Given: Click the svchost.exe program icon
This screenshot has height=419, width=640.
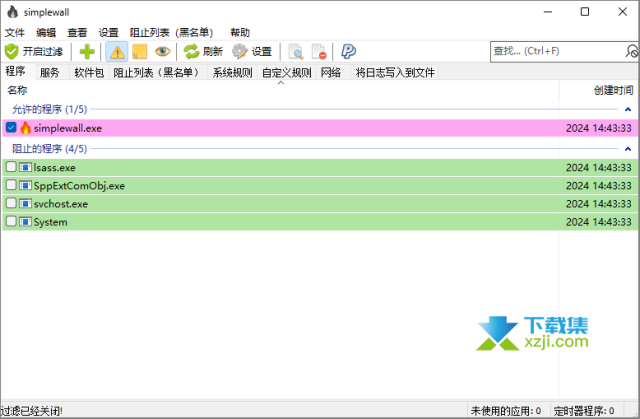Looking at the screenshot, I should click(25, 204).
